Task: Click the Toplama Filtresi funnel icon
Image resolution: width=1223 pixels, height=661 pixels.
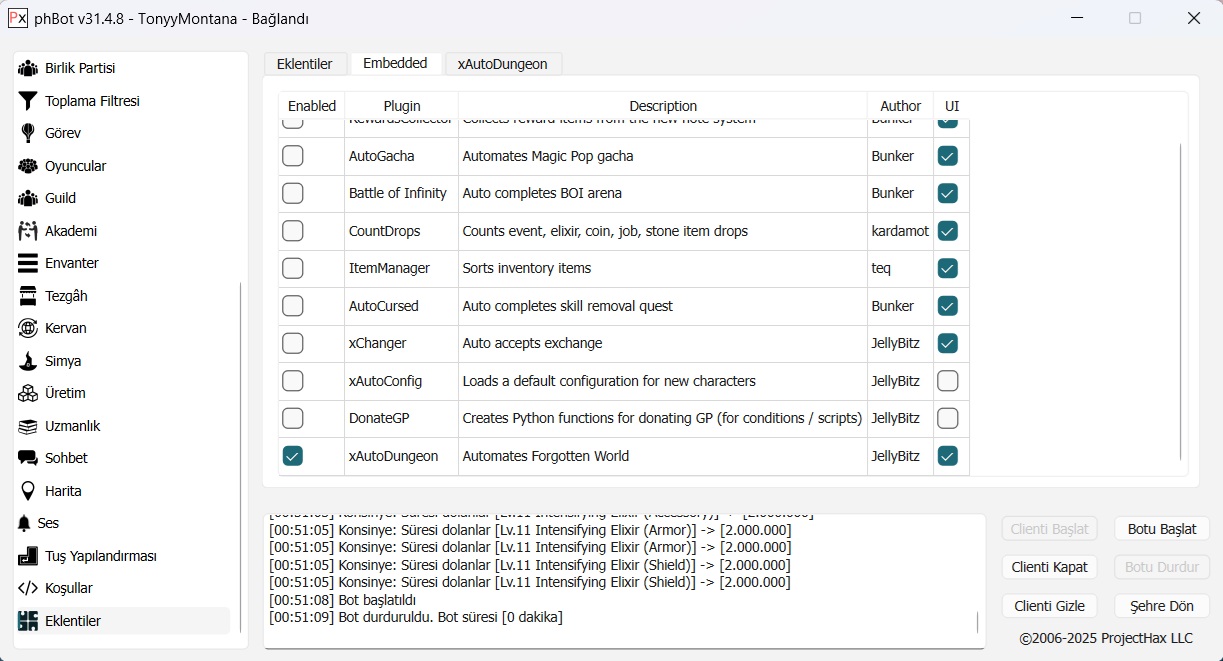Action: pyautogui.click(x=28, y=101)
